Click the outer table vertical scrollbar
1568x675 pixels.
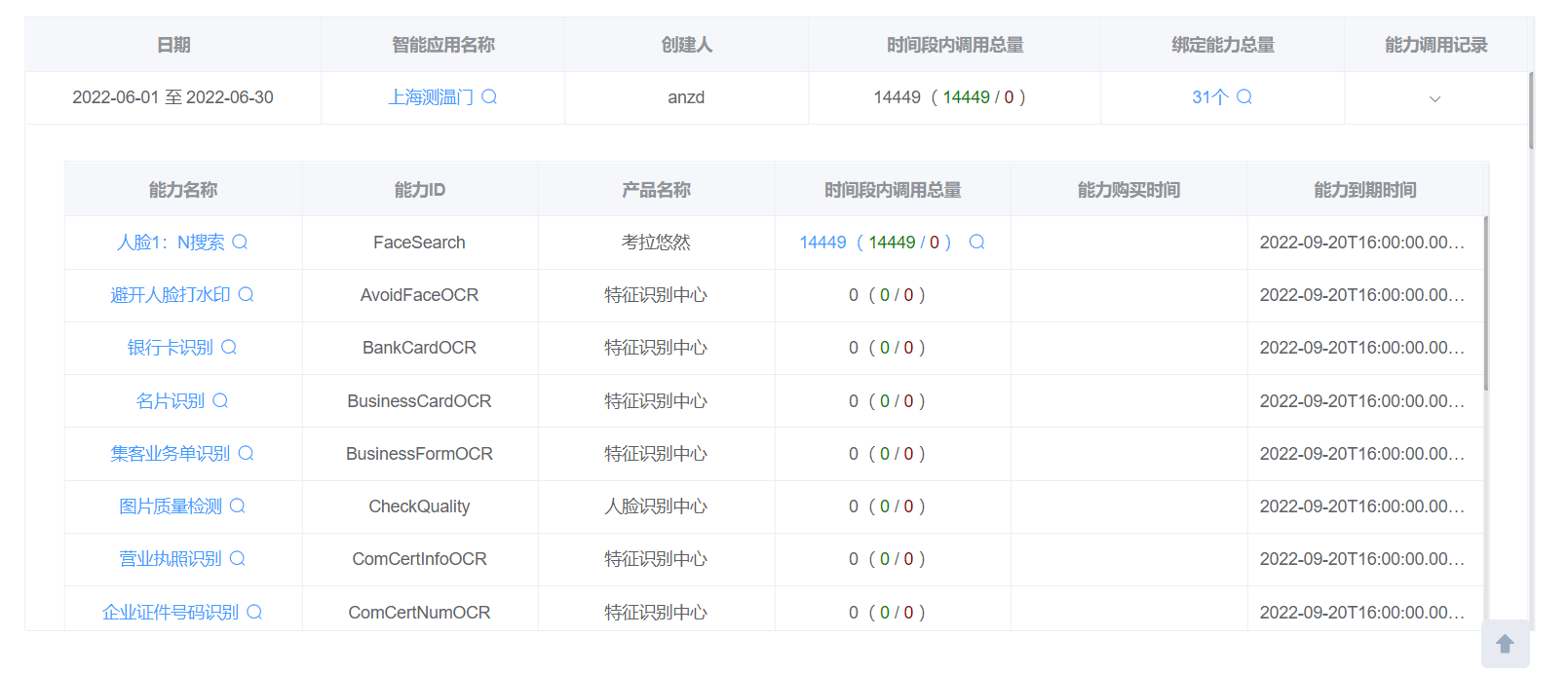tap(1531, 110)
